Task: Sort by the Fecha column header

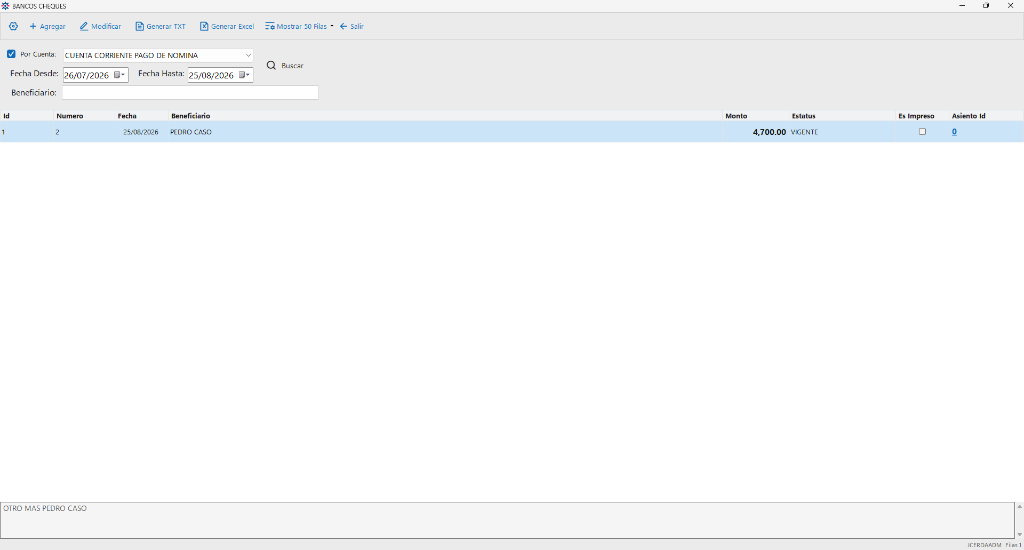Action: 142,116
